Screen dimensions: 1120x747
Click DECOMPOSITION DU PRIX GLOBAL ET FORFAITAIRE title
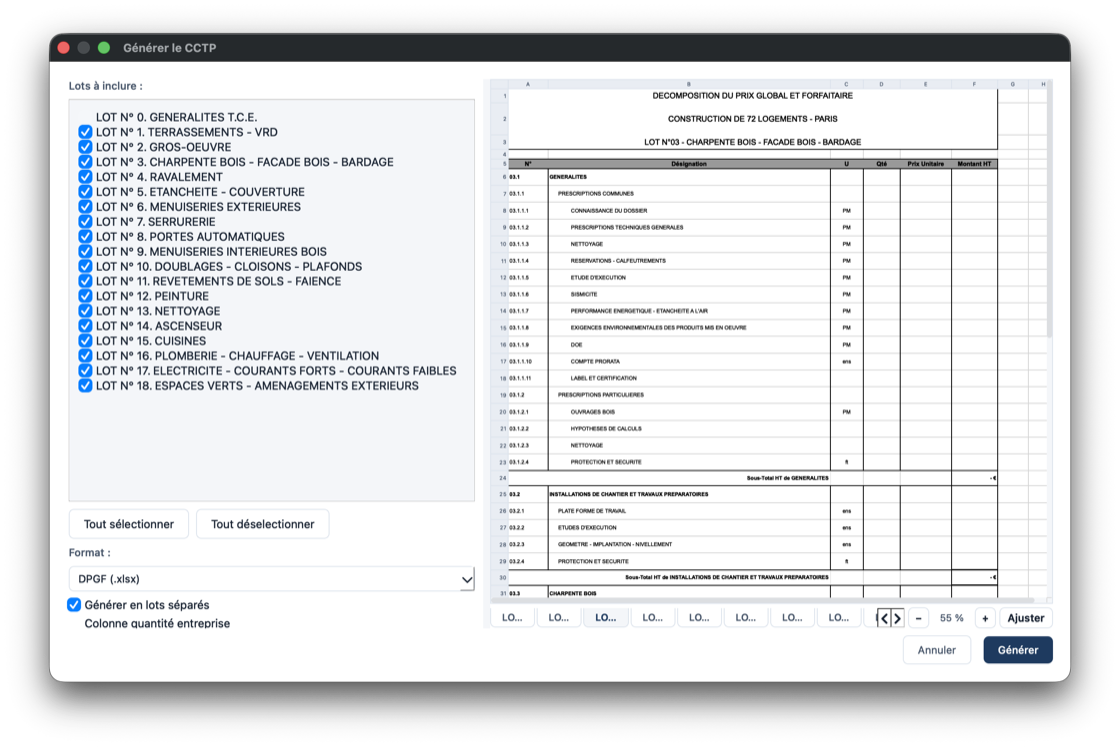click(x=752, y=96)
